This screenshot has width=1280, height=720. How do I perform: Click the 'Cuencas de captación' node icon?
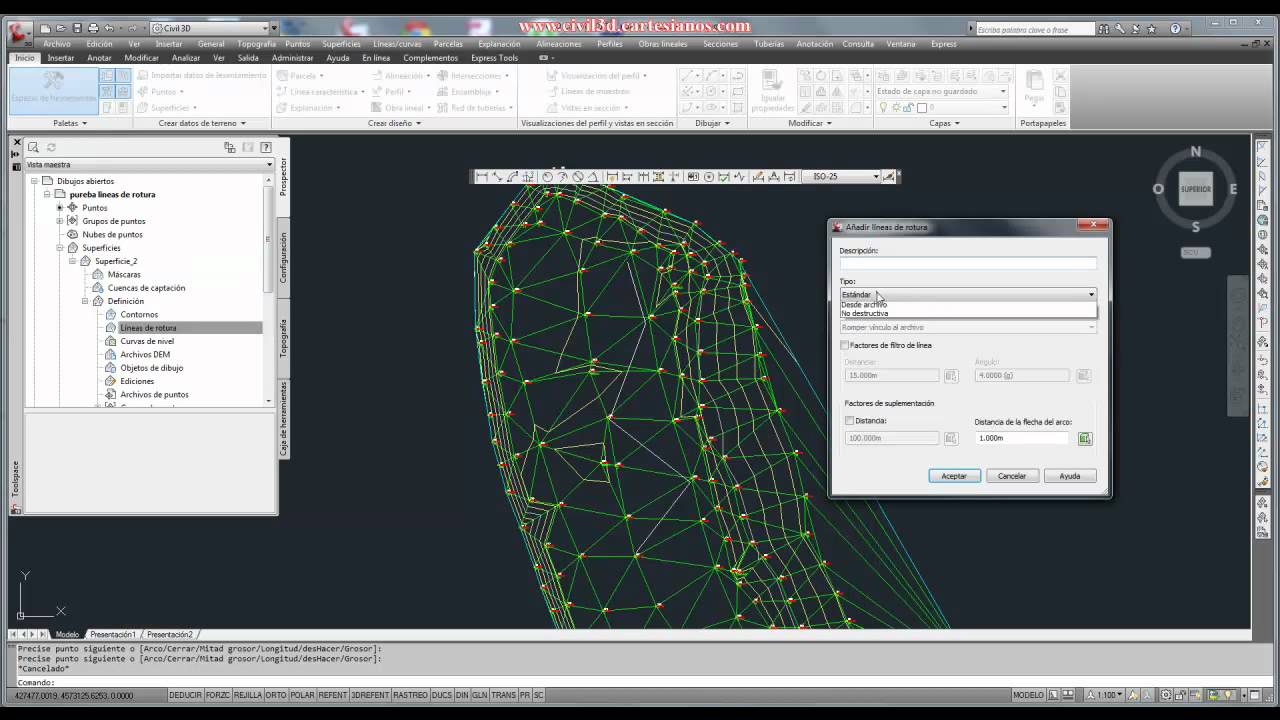[x=98, y=288]
